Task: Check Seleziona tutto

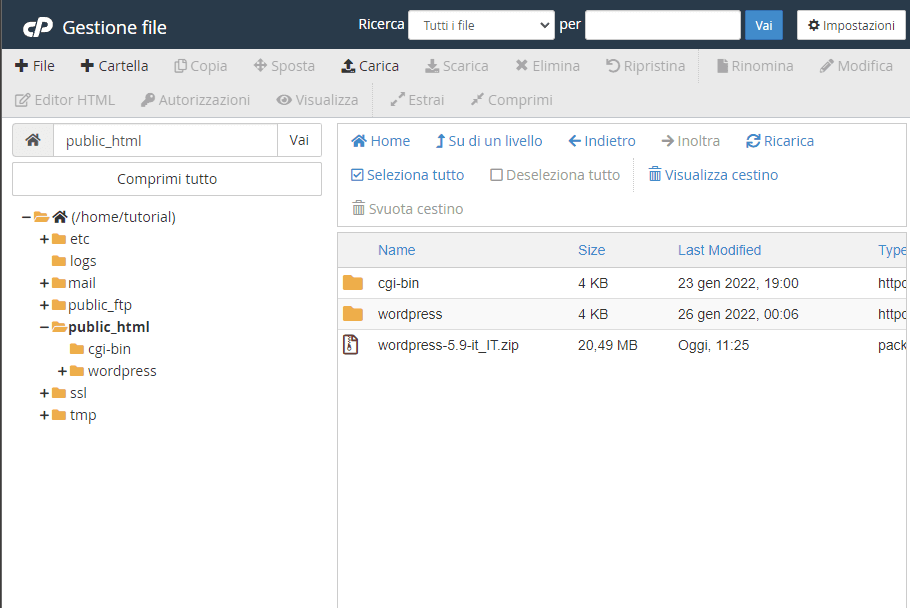Action: 407,175
